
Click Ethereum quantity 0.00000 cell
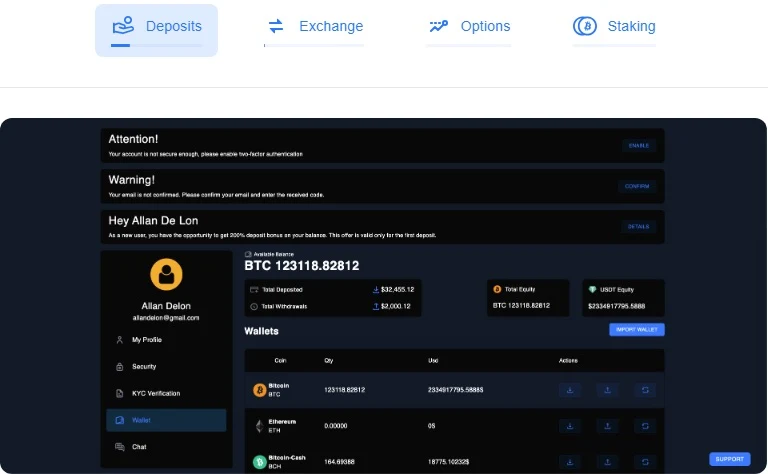336,426
